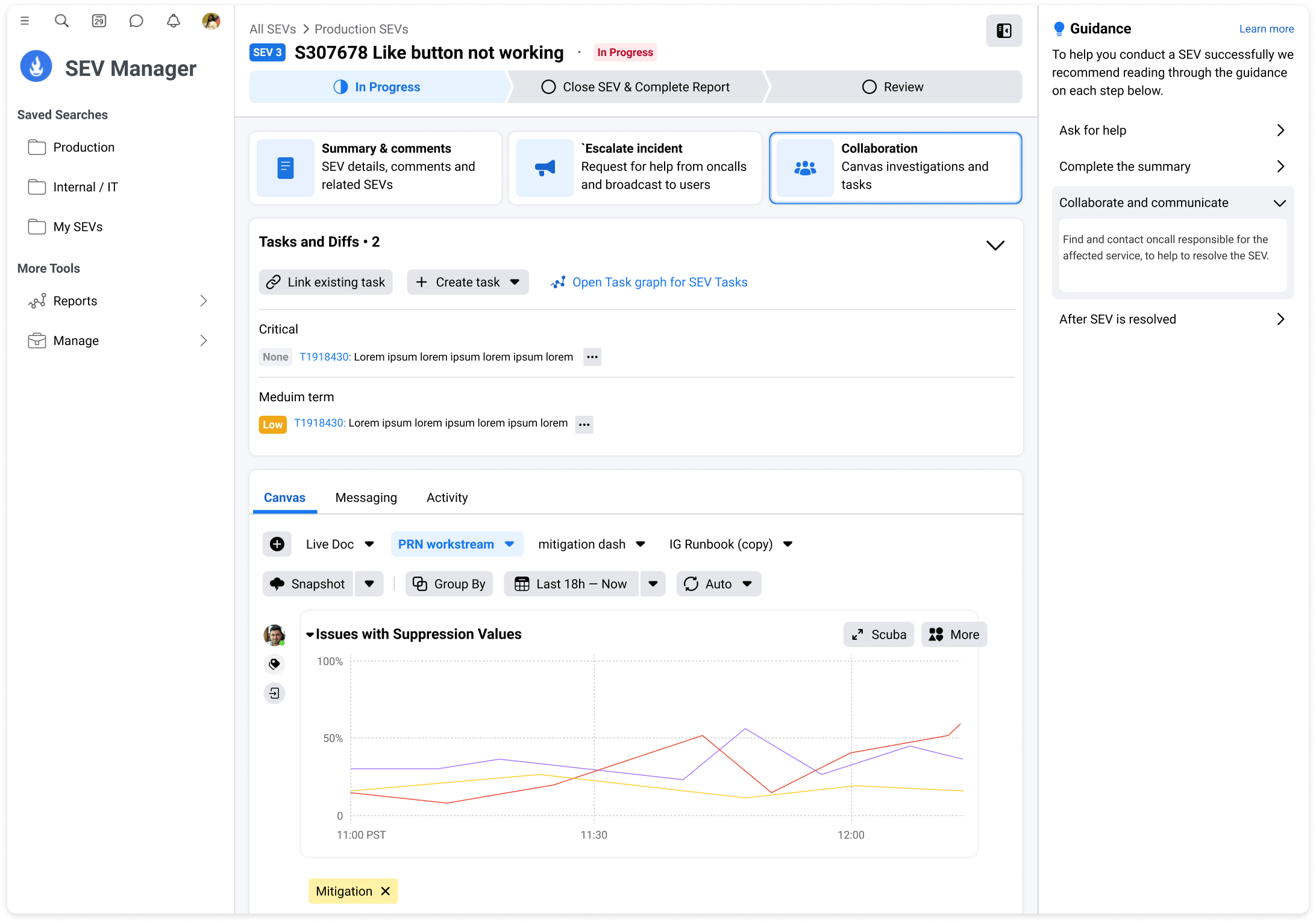Viewport: 1316px width, 923px height.
Task: Click the plus icon beside Live Doc
Action: tap(277, 544)
